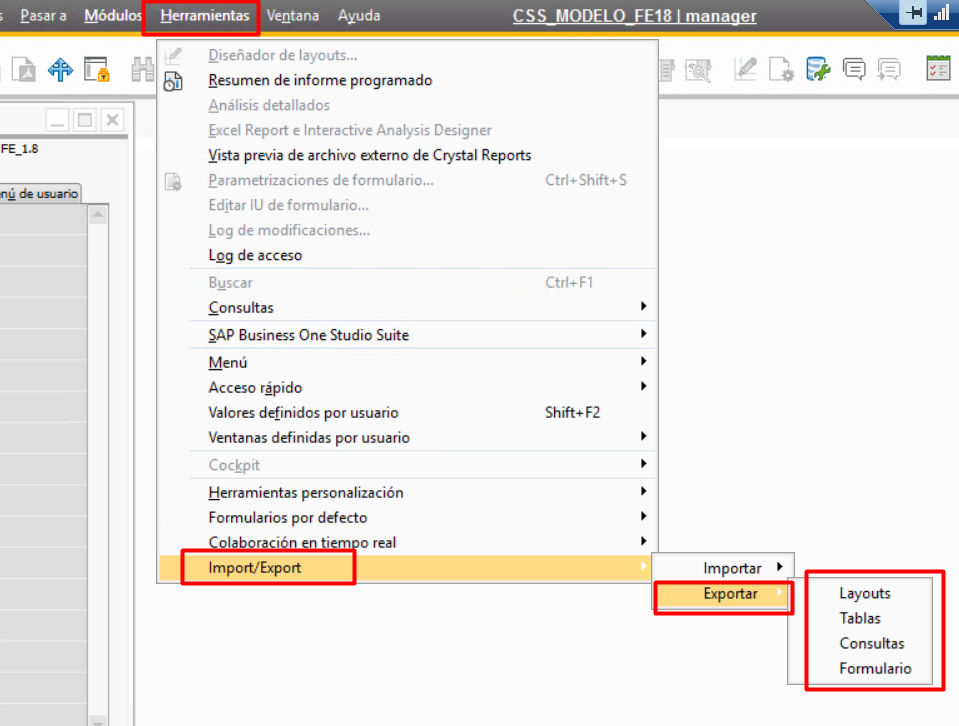
Task: Select Vista previa de archivo externo Crystal Reports
Action: pos(369,155)
